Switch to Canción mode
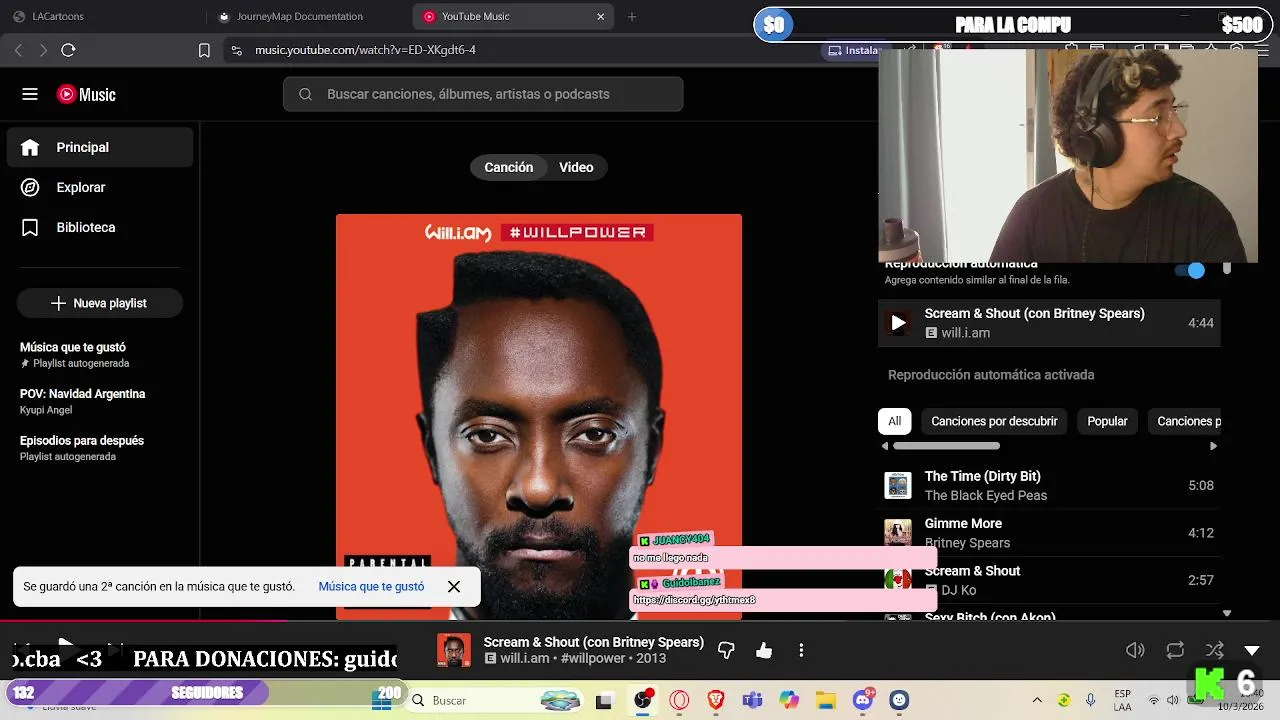 click(508, 167)
